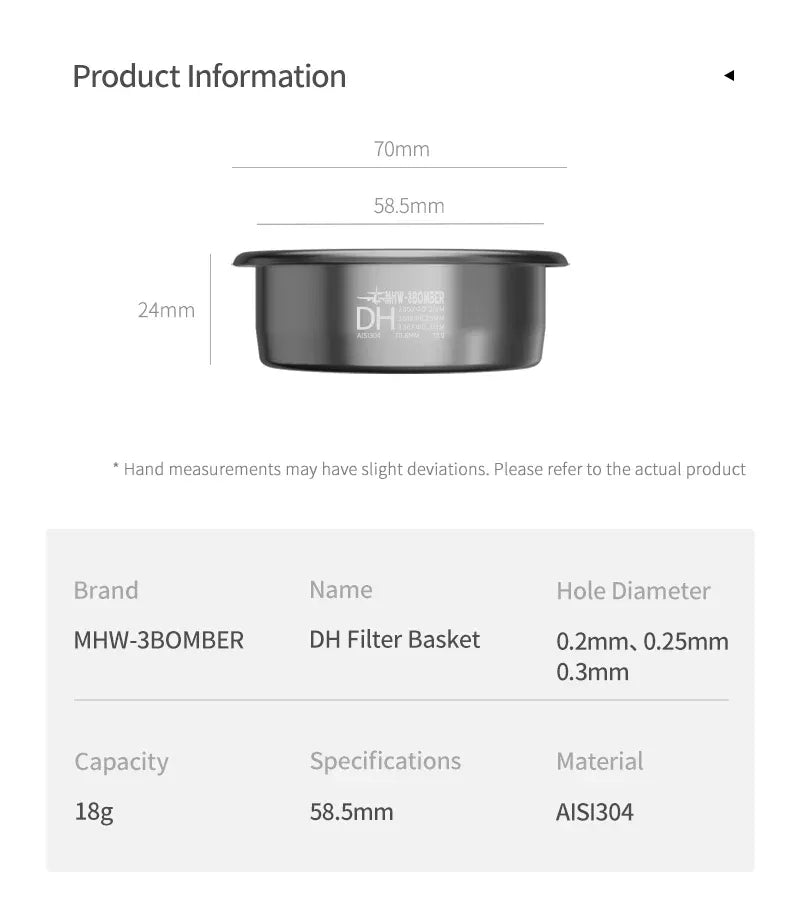Click the Capacity field label
The image size is (800, 900).
tap(121, 762)
